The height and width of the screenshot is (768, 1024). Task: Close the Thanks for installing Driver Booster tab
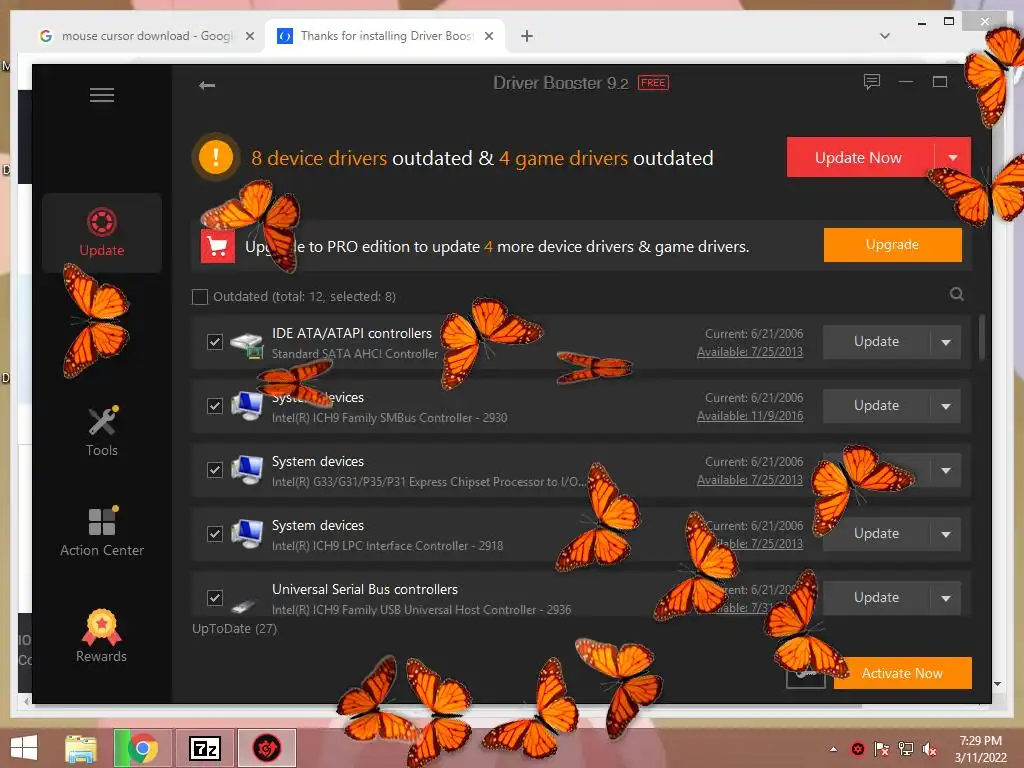click(x=488, y=36)
